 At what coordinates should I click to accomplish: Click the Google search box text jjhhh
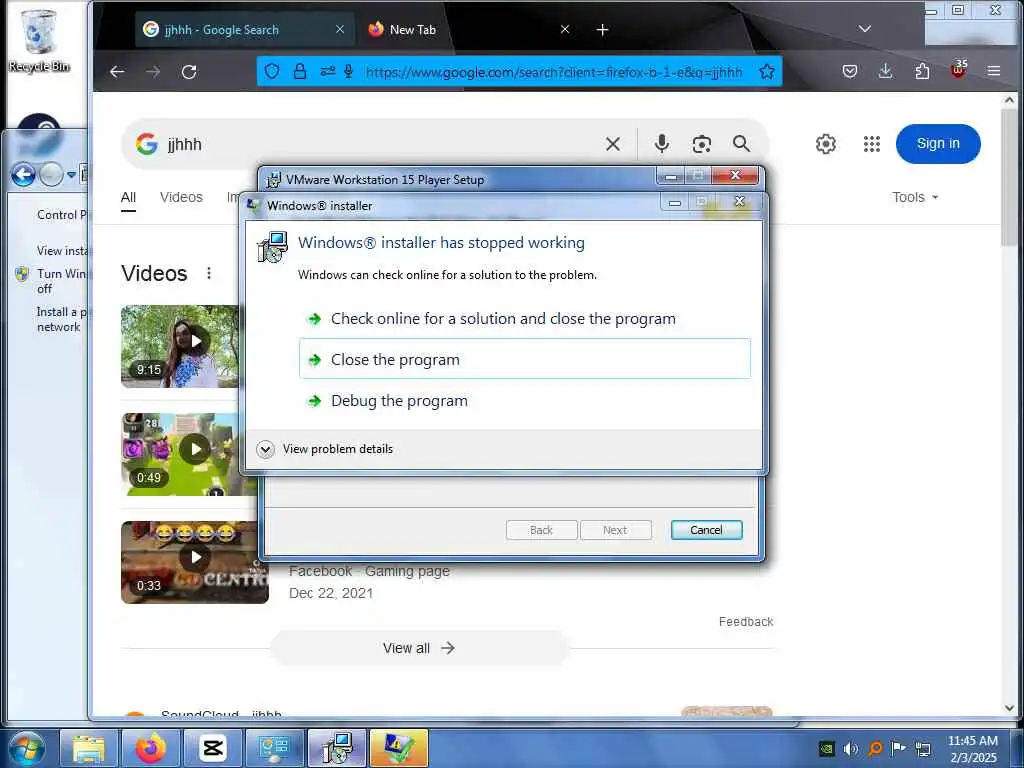point(185,144)
